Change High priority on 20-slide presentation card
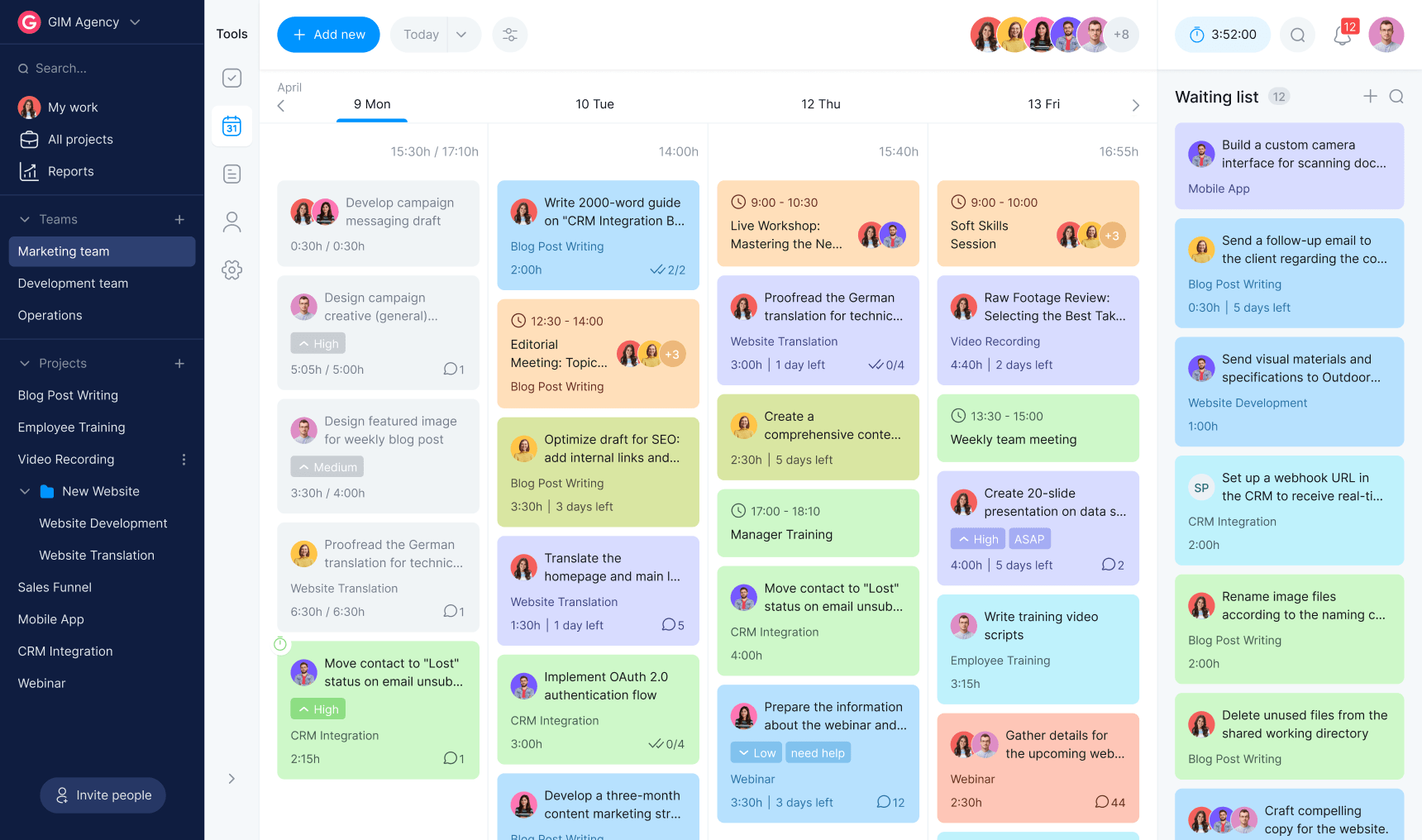Viewport: 1422px width, 840px height. point(978,539)
